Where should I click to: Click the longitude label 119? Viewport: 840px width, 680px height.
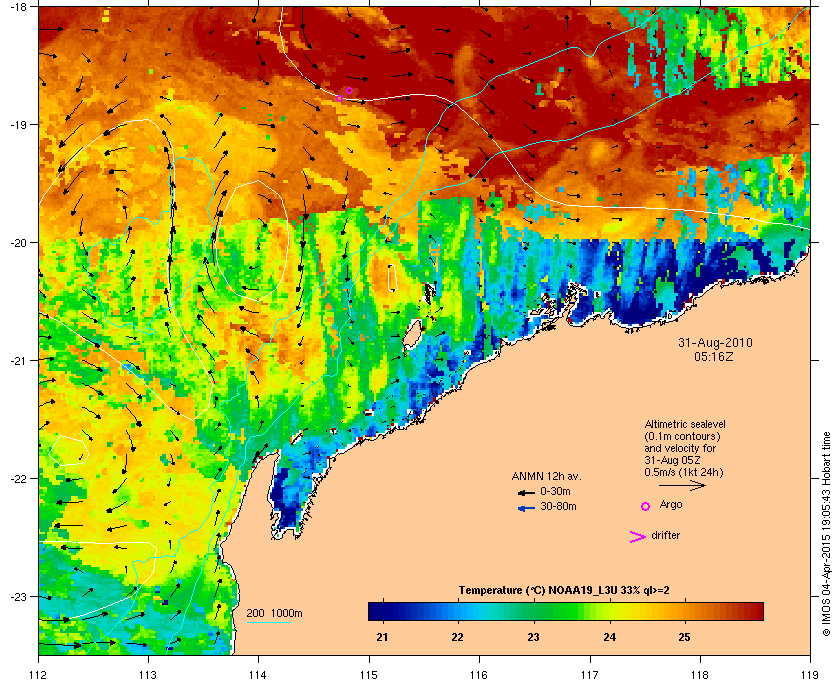click(x=810, y=674)
